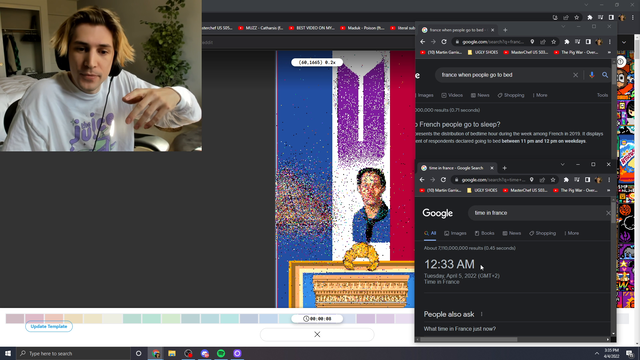640x360 pixels.
Task: Reload the time in france page
Action: click(x=443, y=180)
